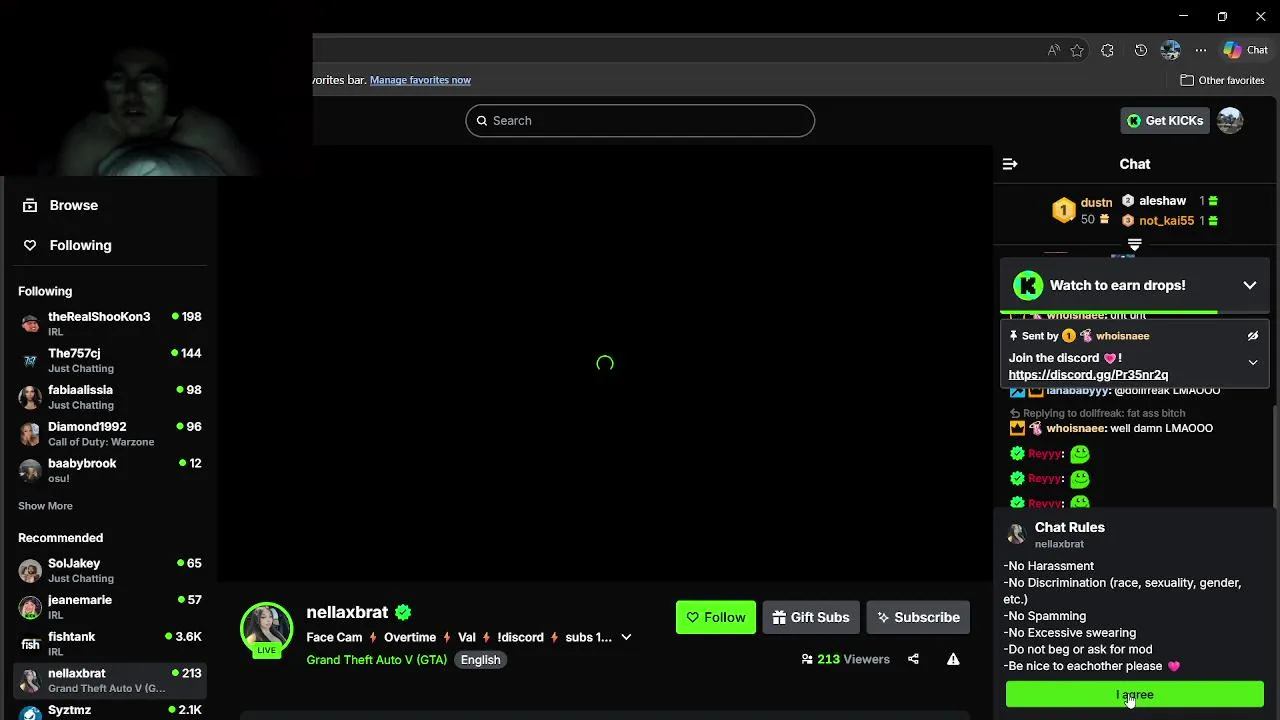Open the browser profile icon
Screen dimensions: 1280x720
pyautogui.click(x=1170, y=50)
